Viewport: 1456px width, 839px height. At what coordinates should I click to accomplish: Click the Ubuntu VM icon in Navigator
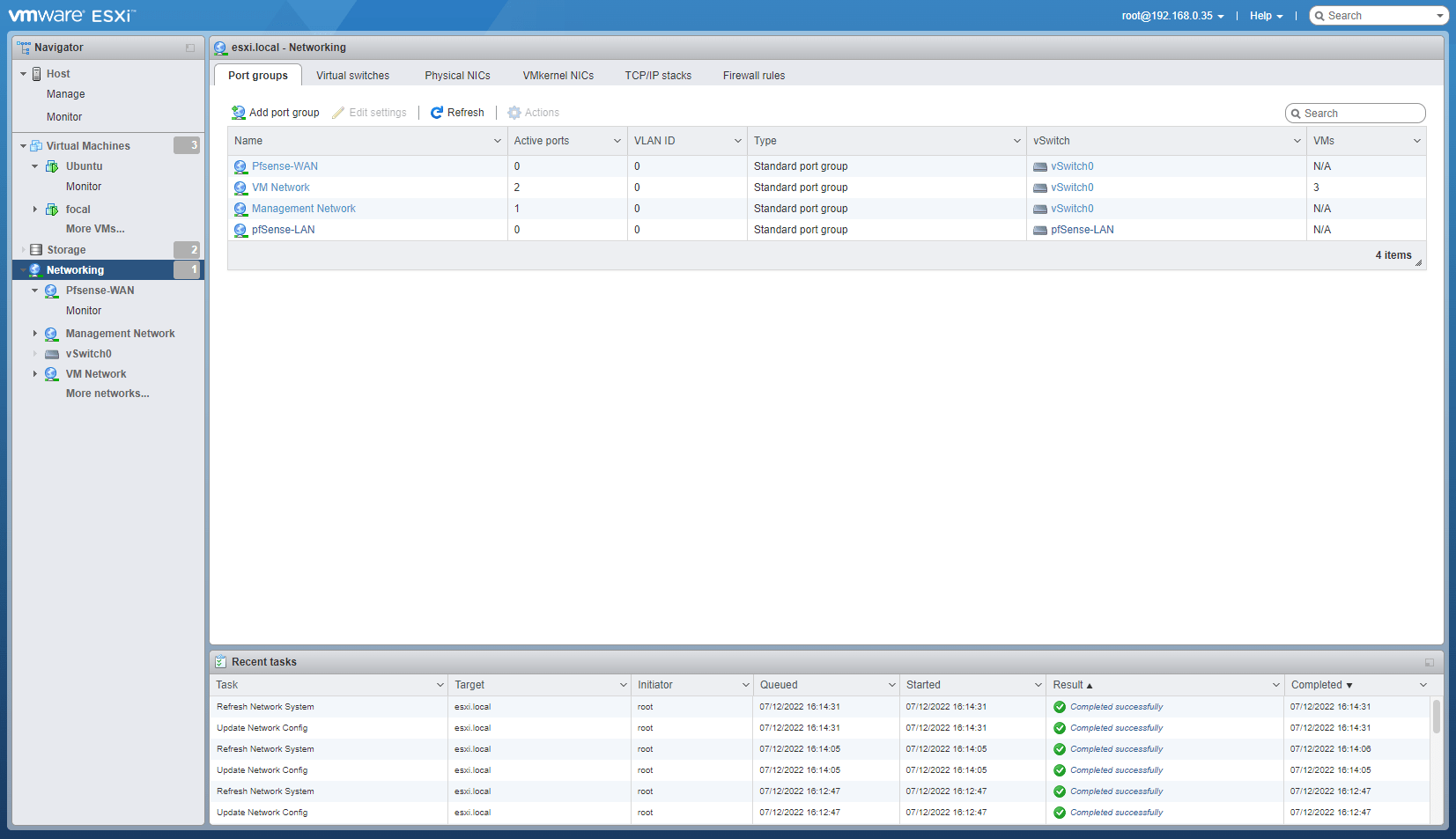52,166
